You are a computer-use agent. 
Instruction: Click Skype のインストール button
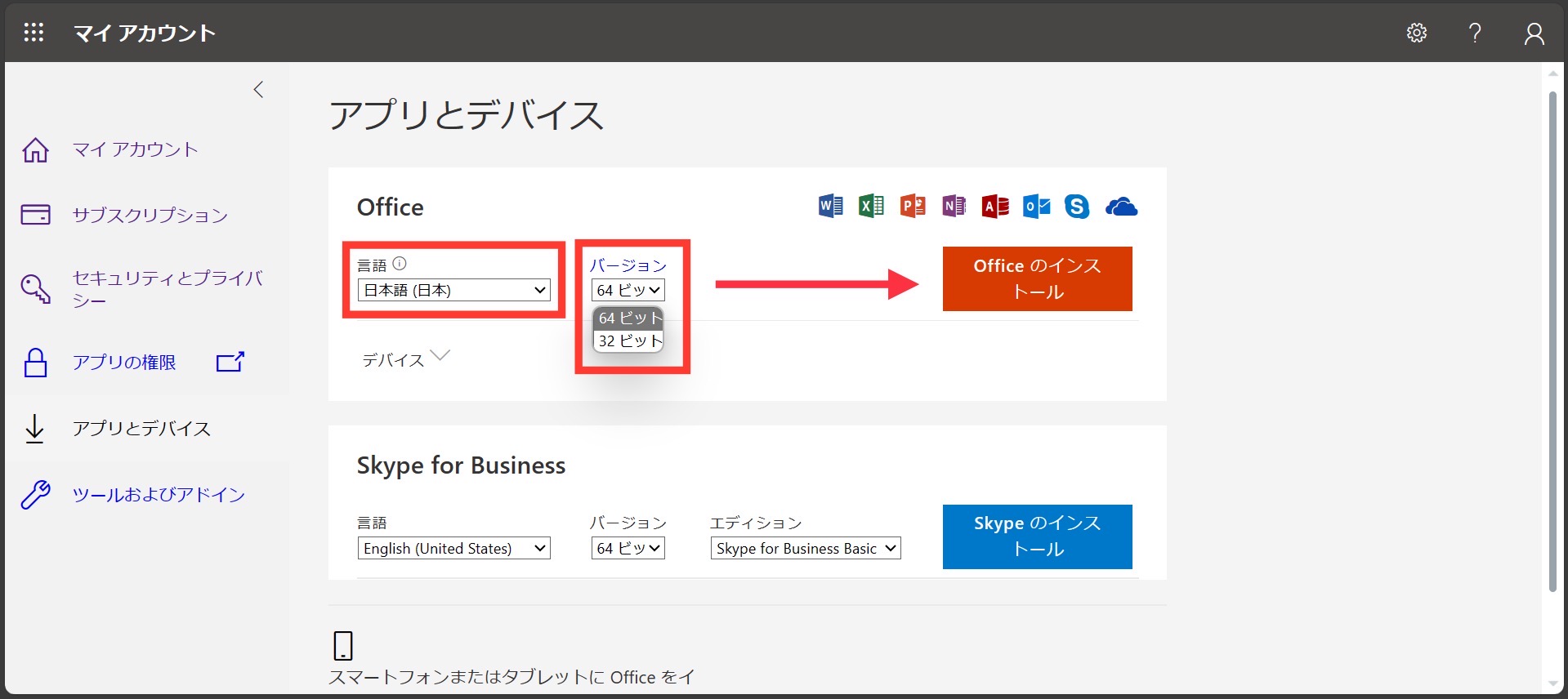pyautogui.click(x=1038, y=536)
